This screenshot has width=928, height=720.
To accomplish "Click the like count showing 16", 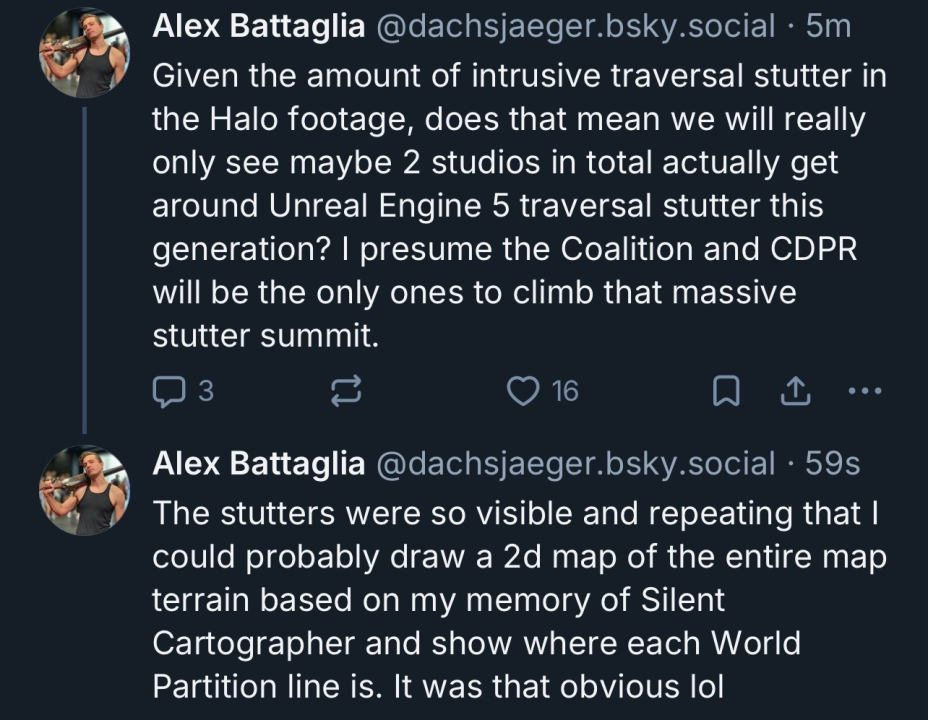I will click(x=565, y=392).
